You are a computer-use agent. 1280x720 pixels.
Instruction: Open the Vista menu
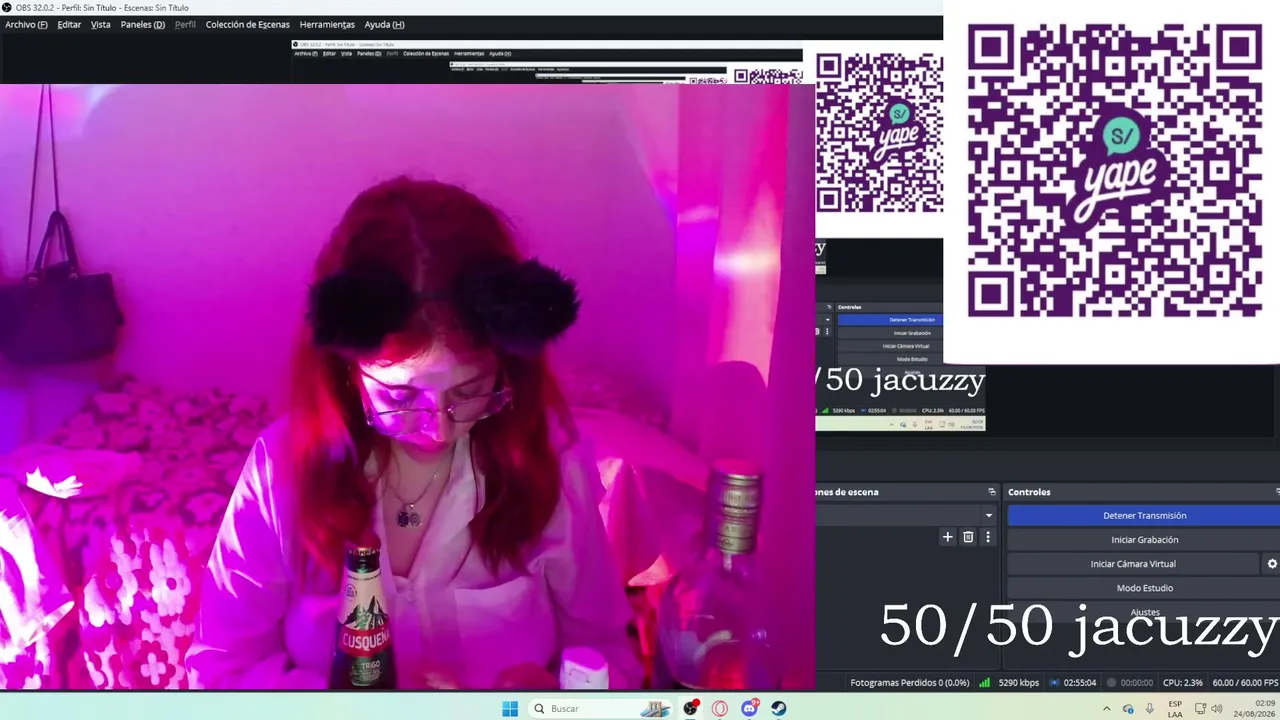coord(101,24)
